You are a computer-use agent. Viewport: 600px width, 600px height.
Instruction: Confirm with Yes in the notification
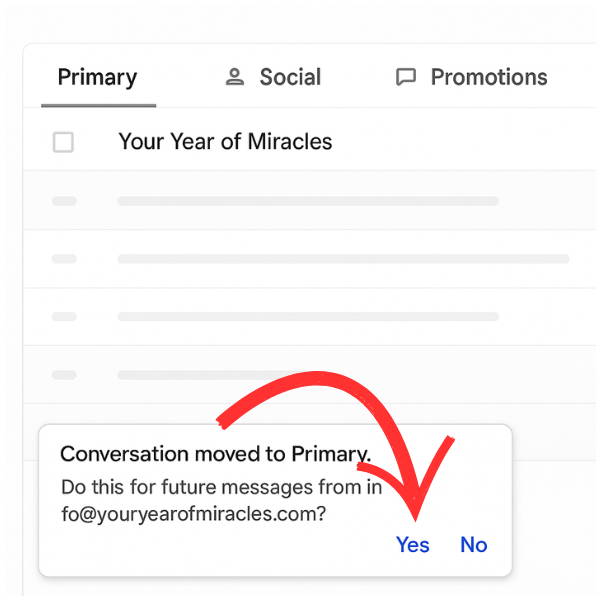tap(412, 545)
